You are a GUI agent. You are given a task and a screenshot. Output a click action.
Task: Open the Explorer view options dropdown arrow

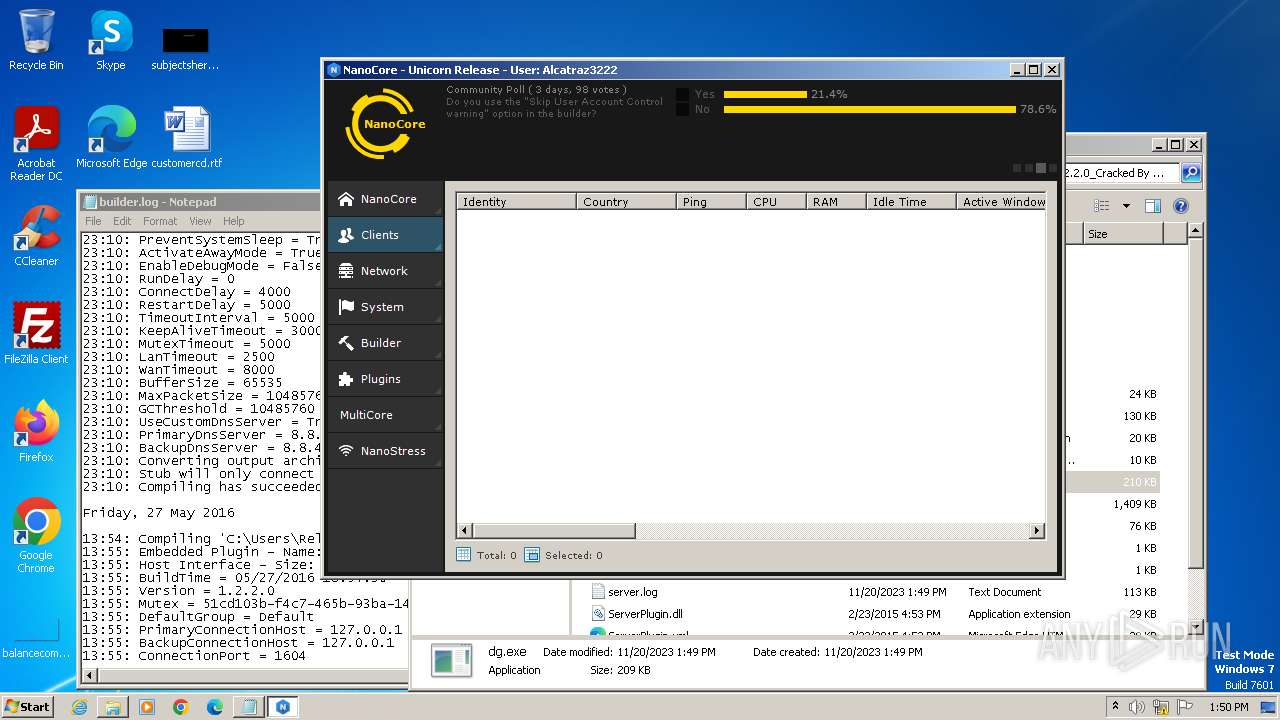point(1126,206)
